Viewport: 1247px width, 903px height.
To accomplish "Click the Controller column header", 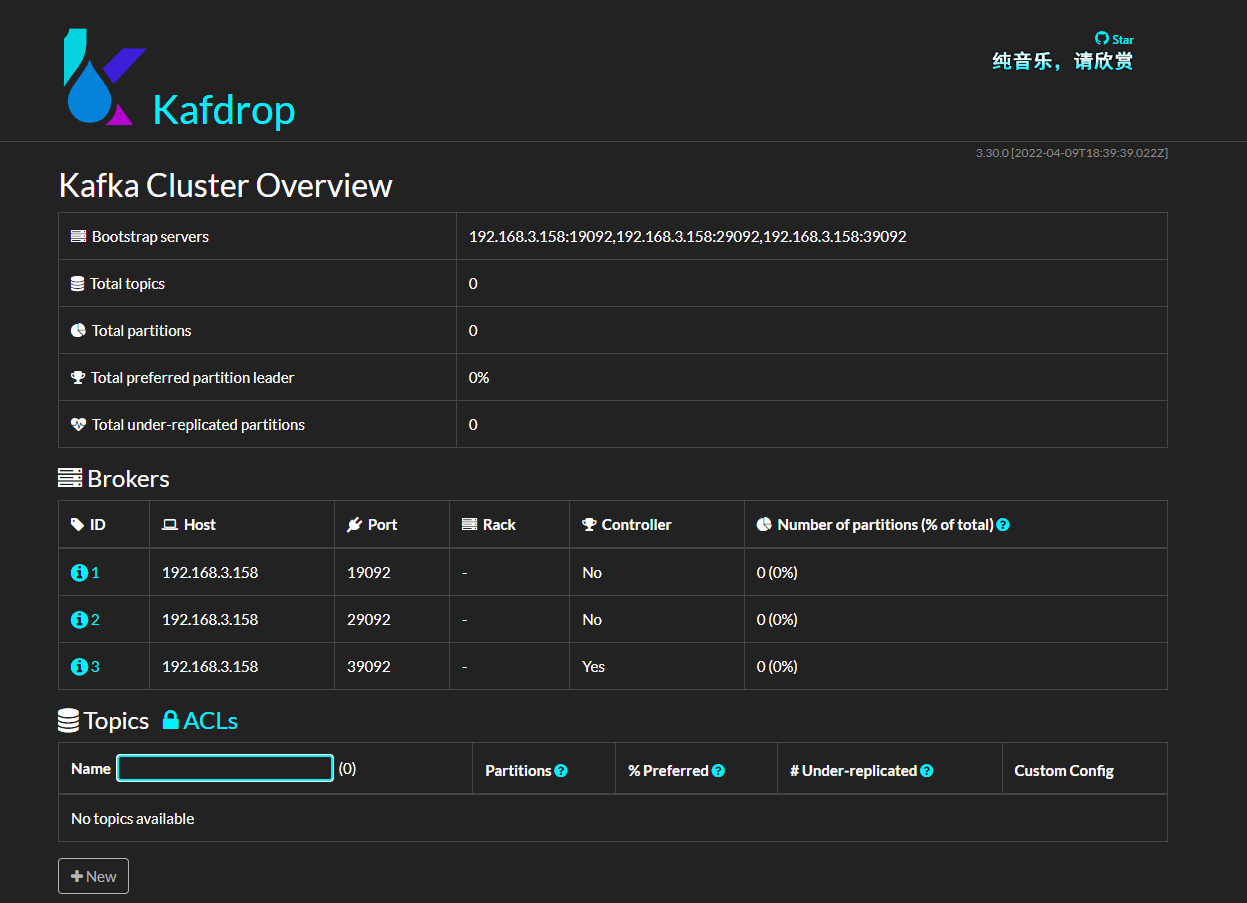I will tap(636, 525).
